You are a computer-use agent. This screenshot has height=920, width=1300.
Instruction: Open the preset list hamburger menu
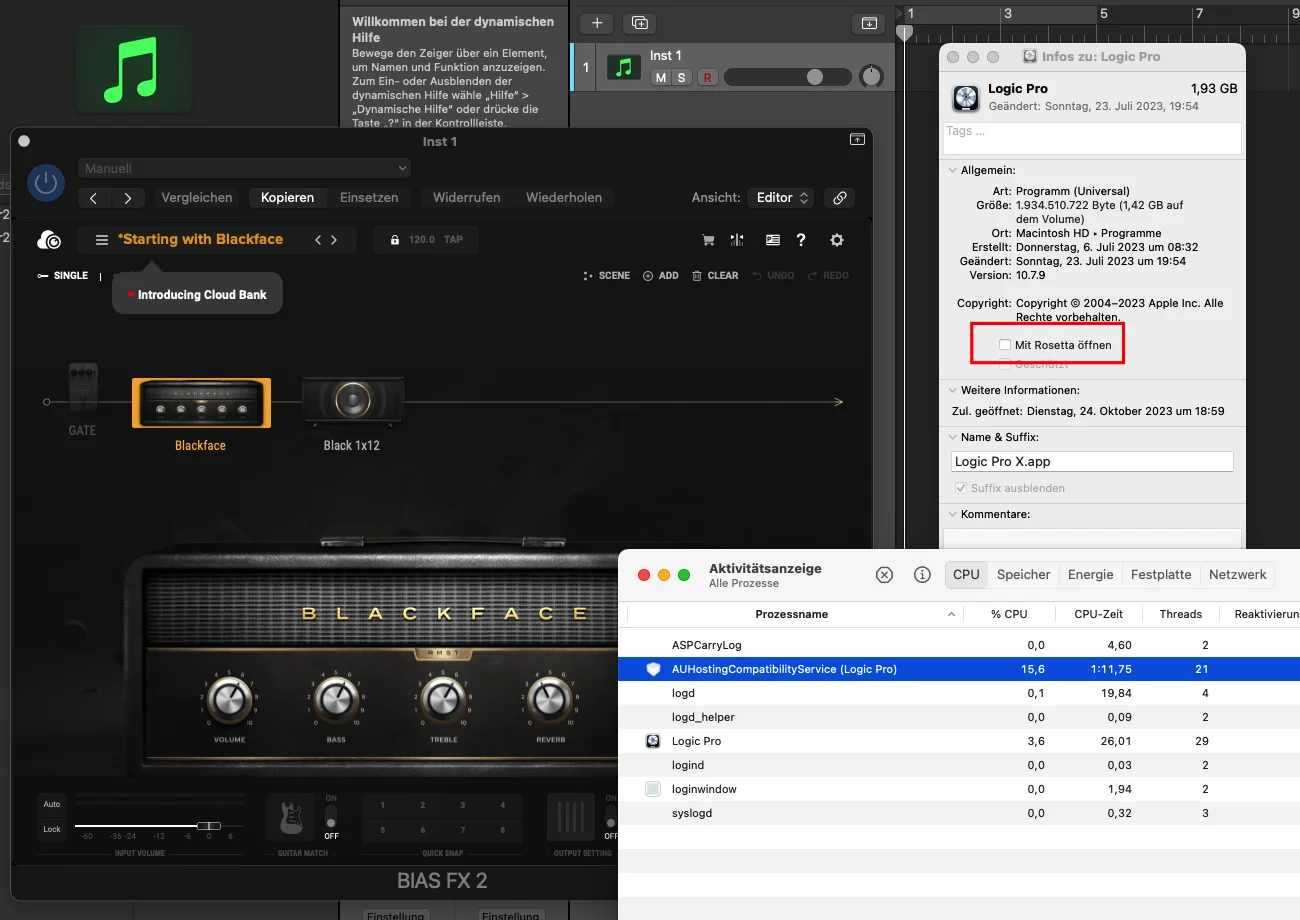[101, 240]
